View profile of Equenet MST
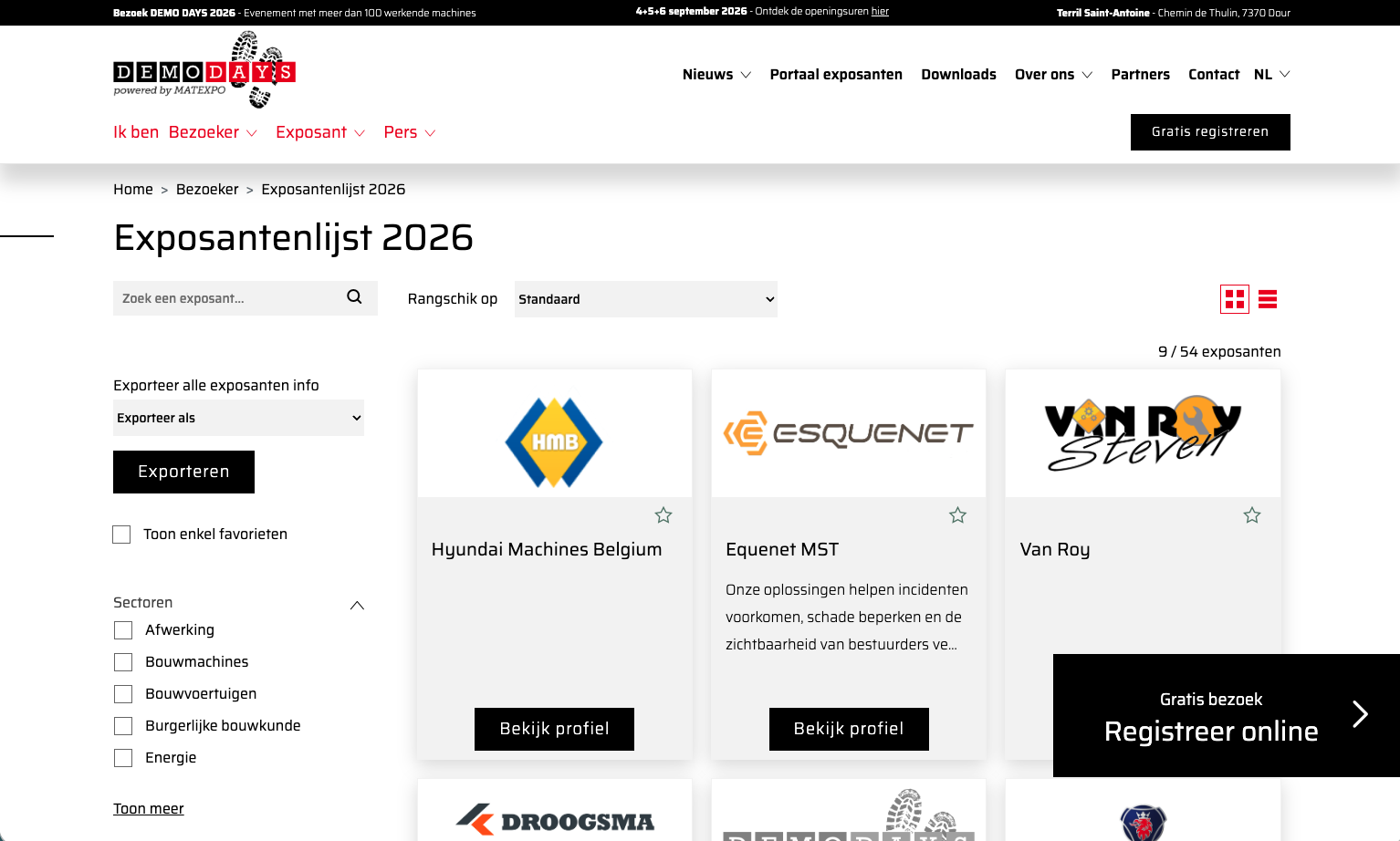The image size is (1400, 841). tap(849, 729)
